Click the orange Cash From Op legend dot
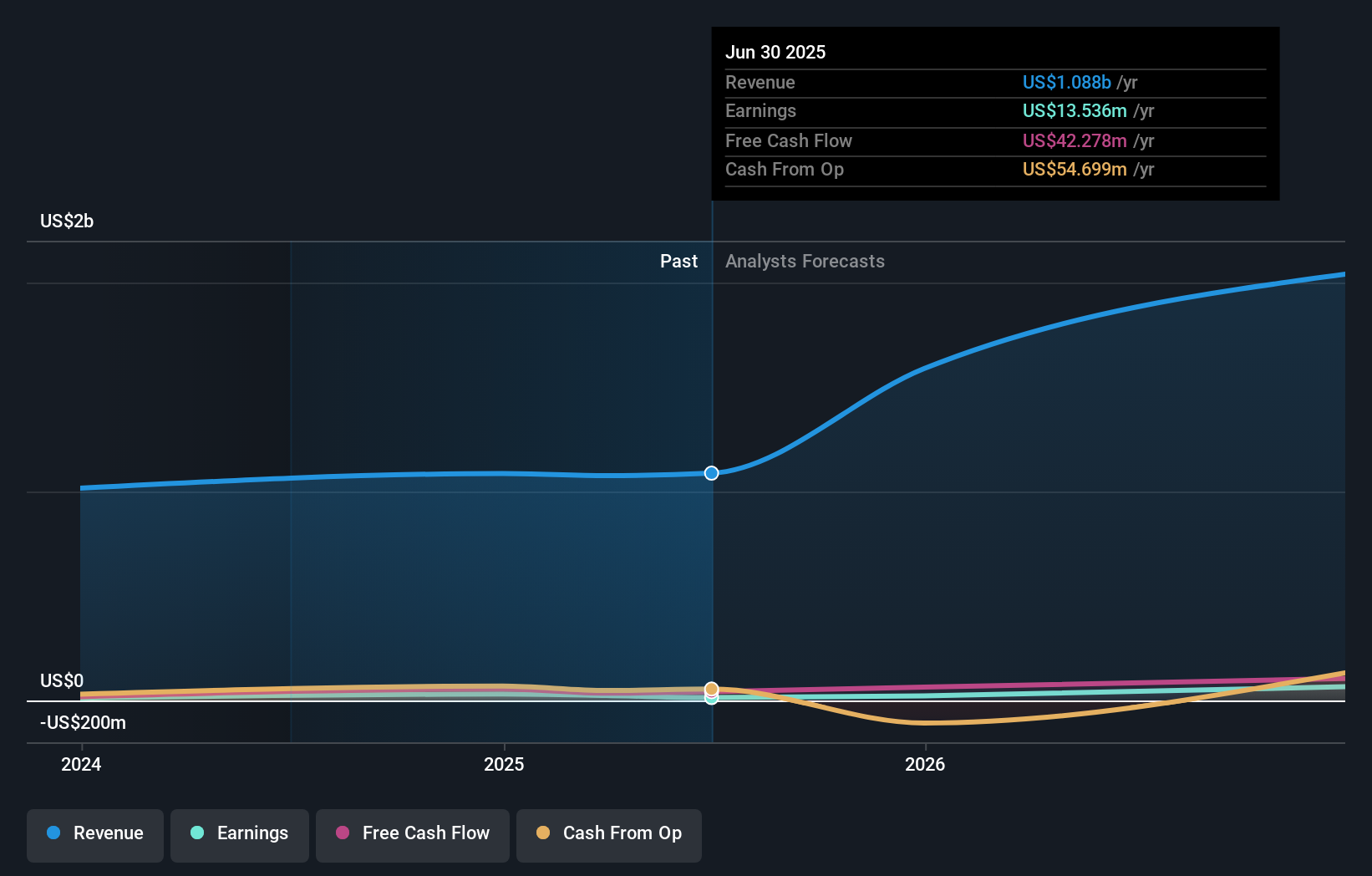Viewport: 1372px width, 876px height. [x=543, y=833]
